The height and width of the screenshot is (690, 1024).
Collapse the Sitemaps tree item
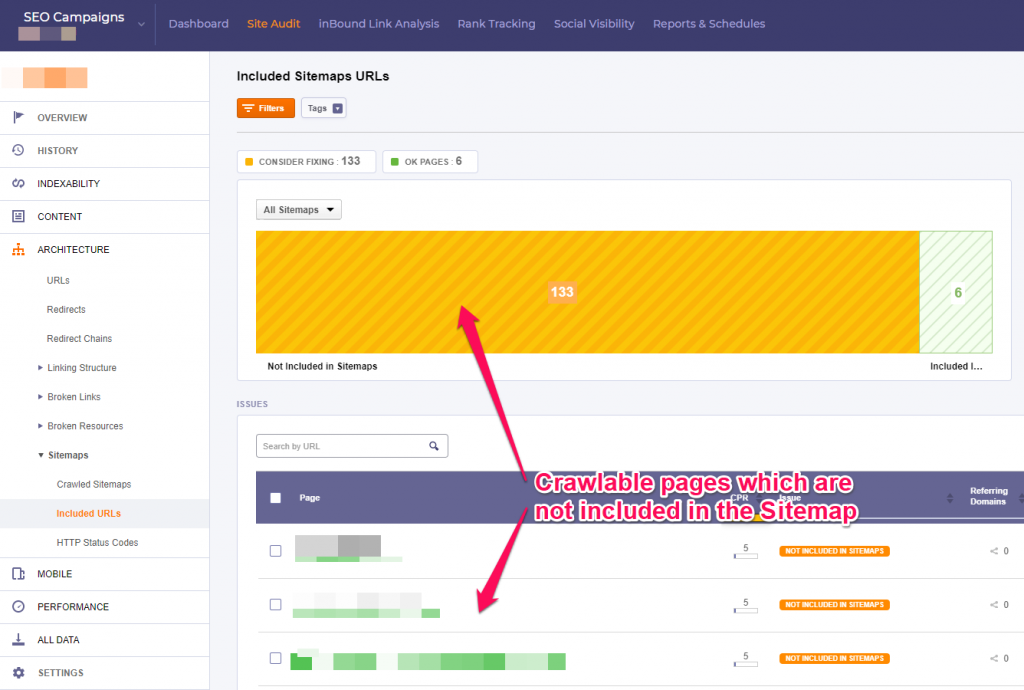[x=40, y=455]
